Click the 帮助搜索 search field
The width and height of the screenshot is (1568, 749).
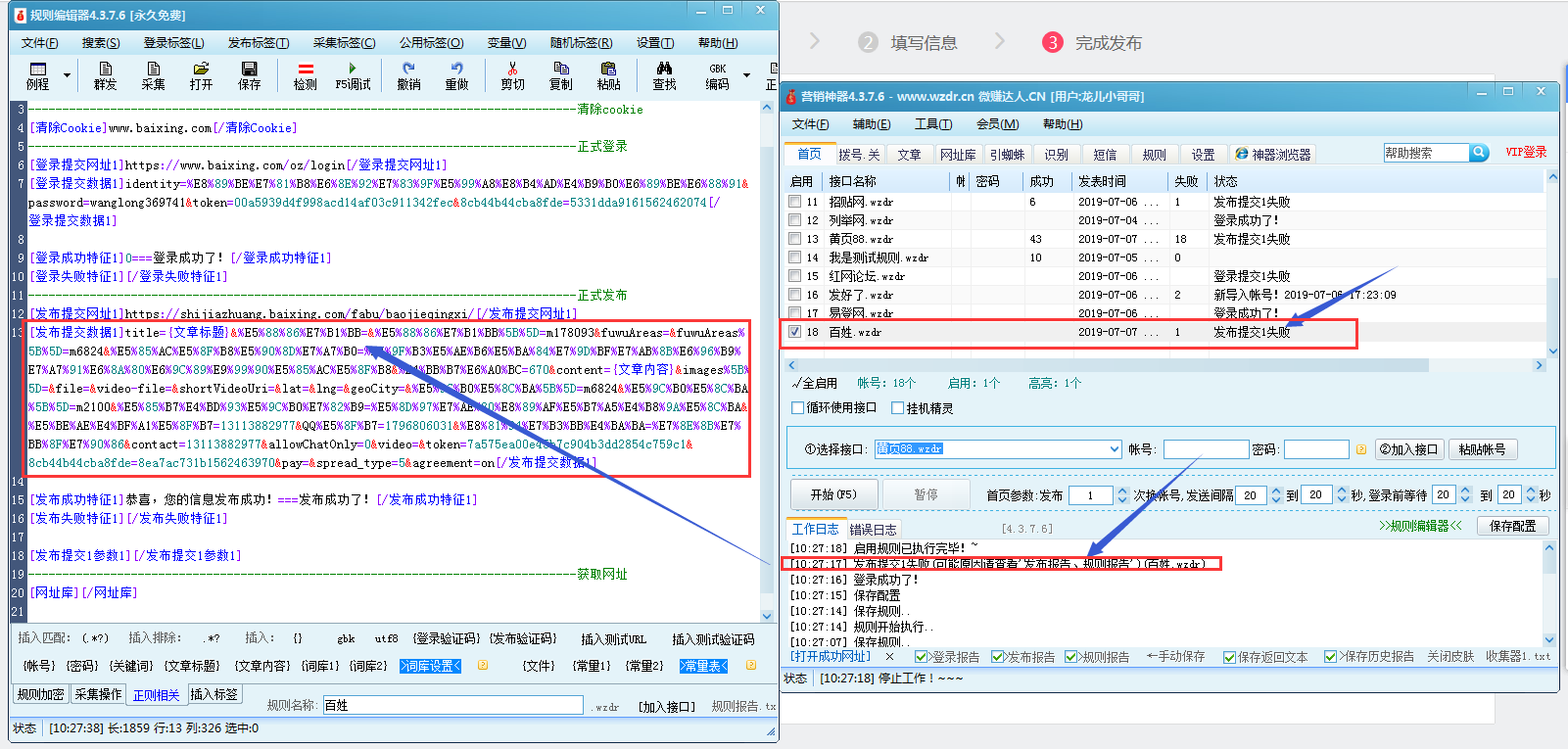click(x=1426, y=153)
